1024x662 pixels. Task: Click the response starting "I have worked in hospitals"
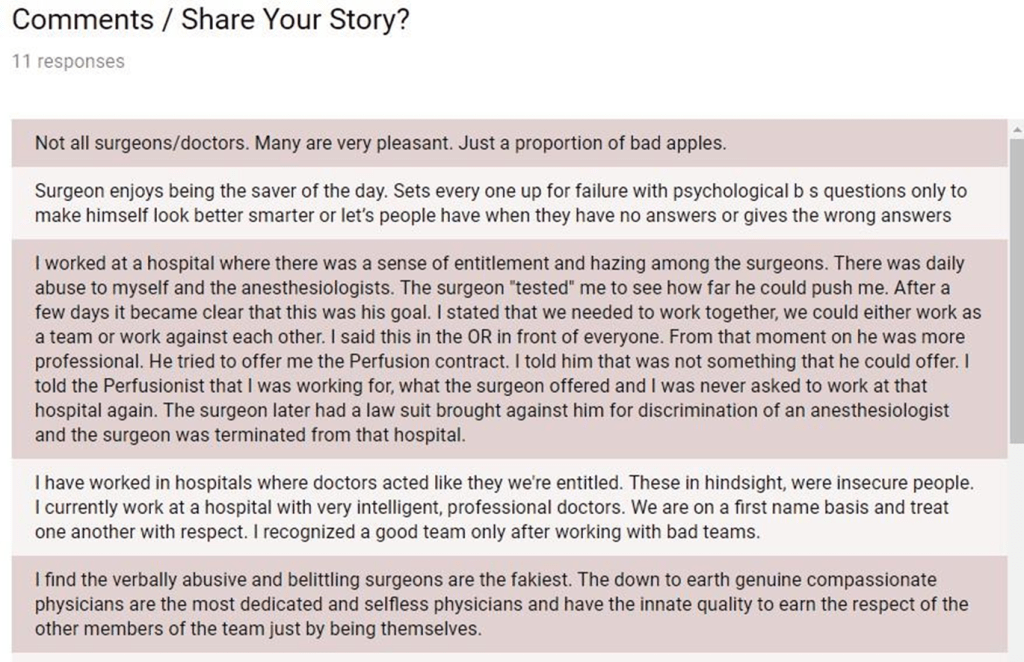pos(500,508)
